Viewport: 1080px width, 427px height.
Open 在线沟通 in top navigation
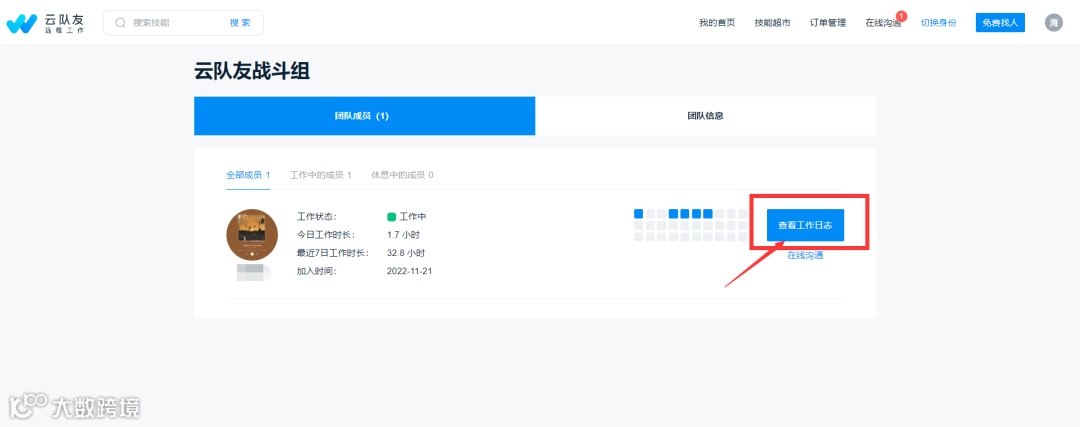[883, 23]
